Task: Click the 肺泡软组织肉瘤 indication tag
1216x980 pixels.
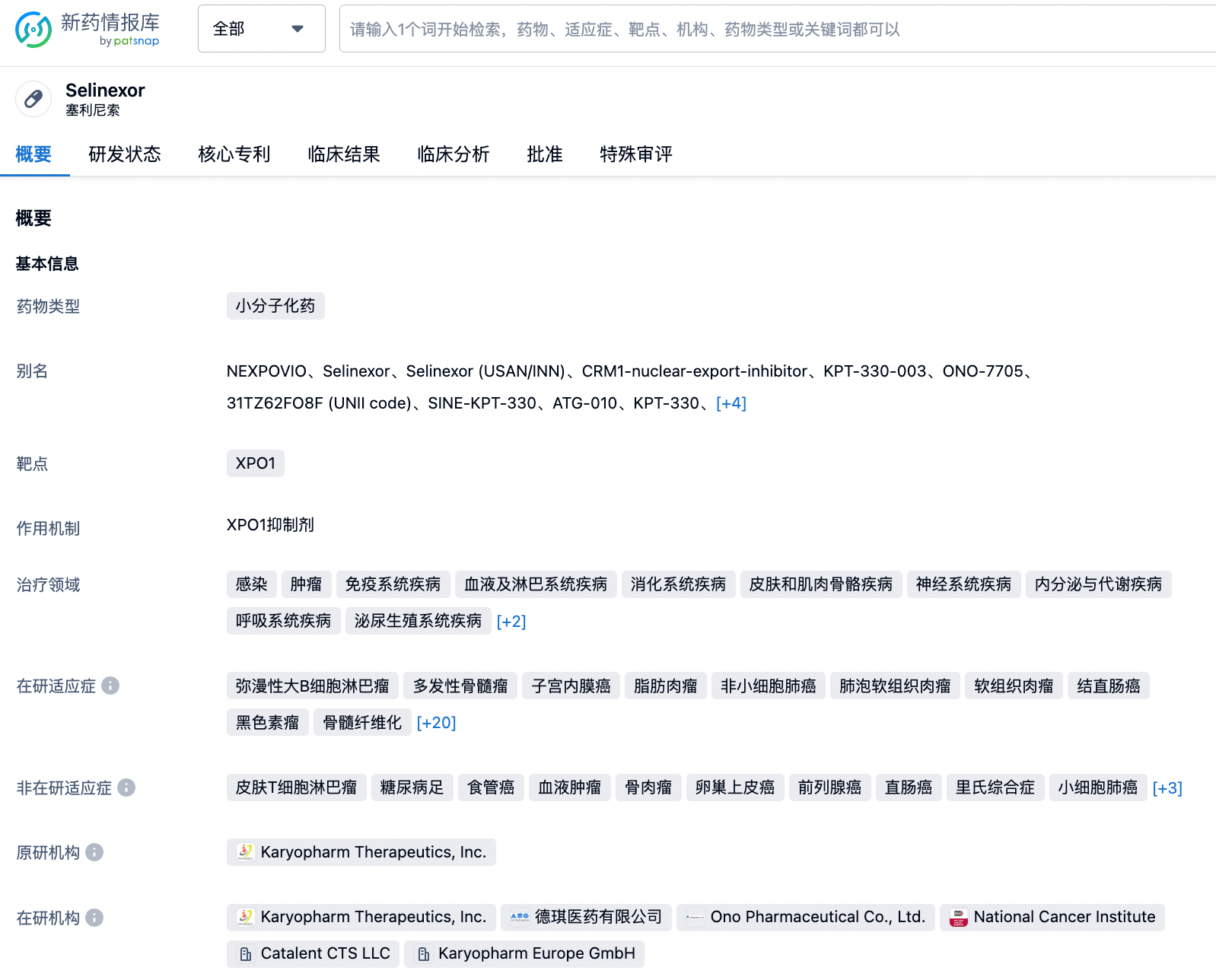Action: point(895,686)
